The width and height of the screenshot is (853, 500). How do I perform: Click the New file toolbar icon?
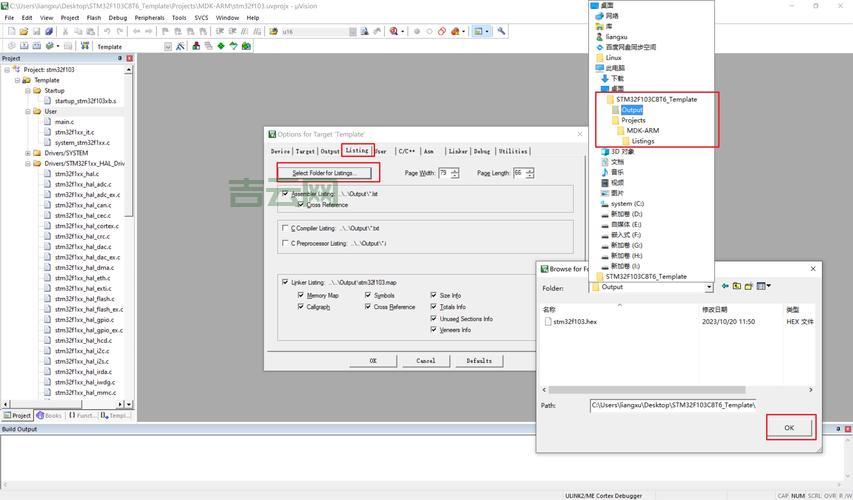click(11, 32)
